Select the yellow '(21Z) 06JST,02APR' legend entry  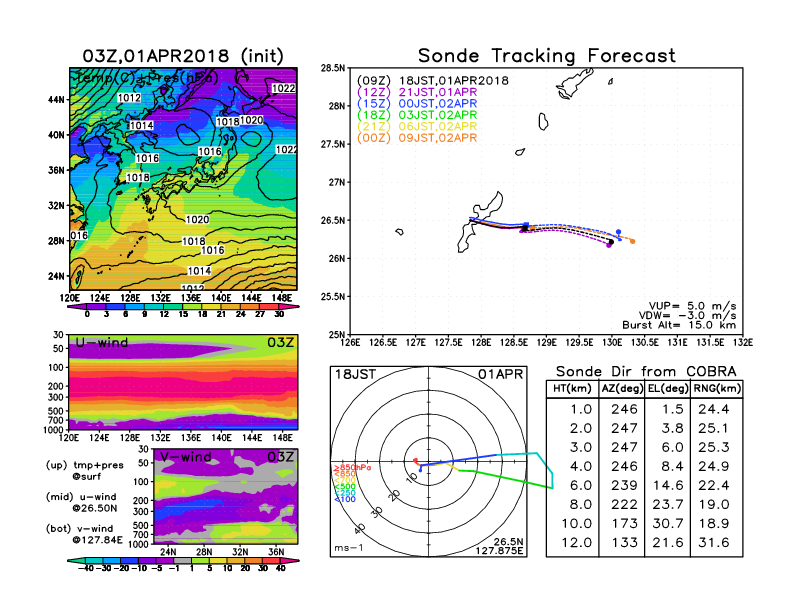[x=417, y=127]
